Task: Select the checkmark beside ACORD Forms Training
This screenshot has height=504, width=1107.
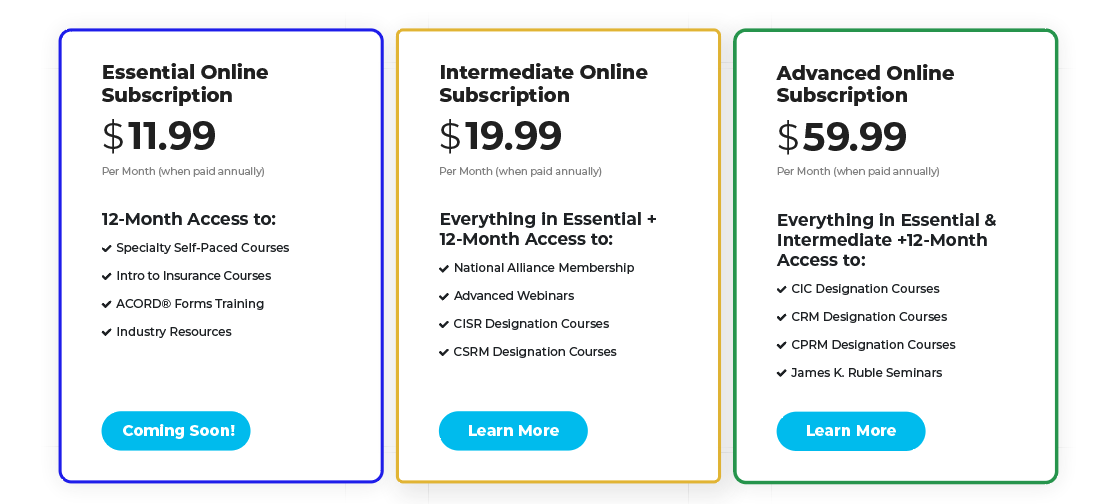Action: coord(107,304)
